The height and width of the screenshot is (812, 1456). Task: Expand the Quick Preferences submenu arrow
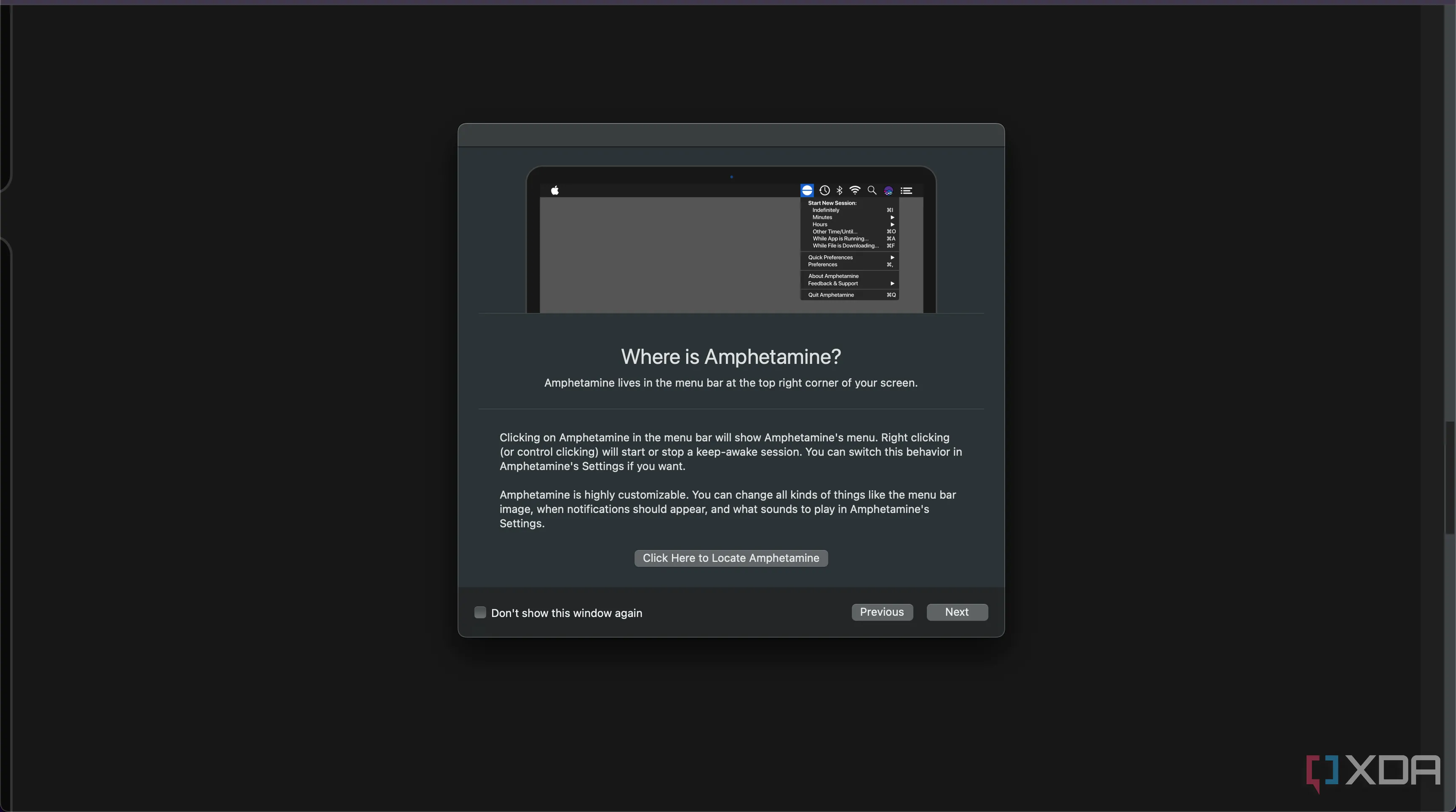pyautogui.click(x=892, y=258)
